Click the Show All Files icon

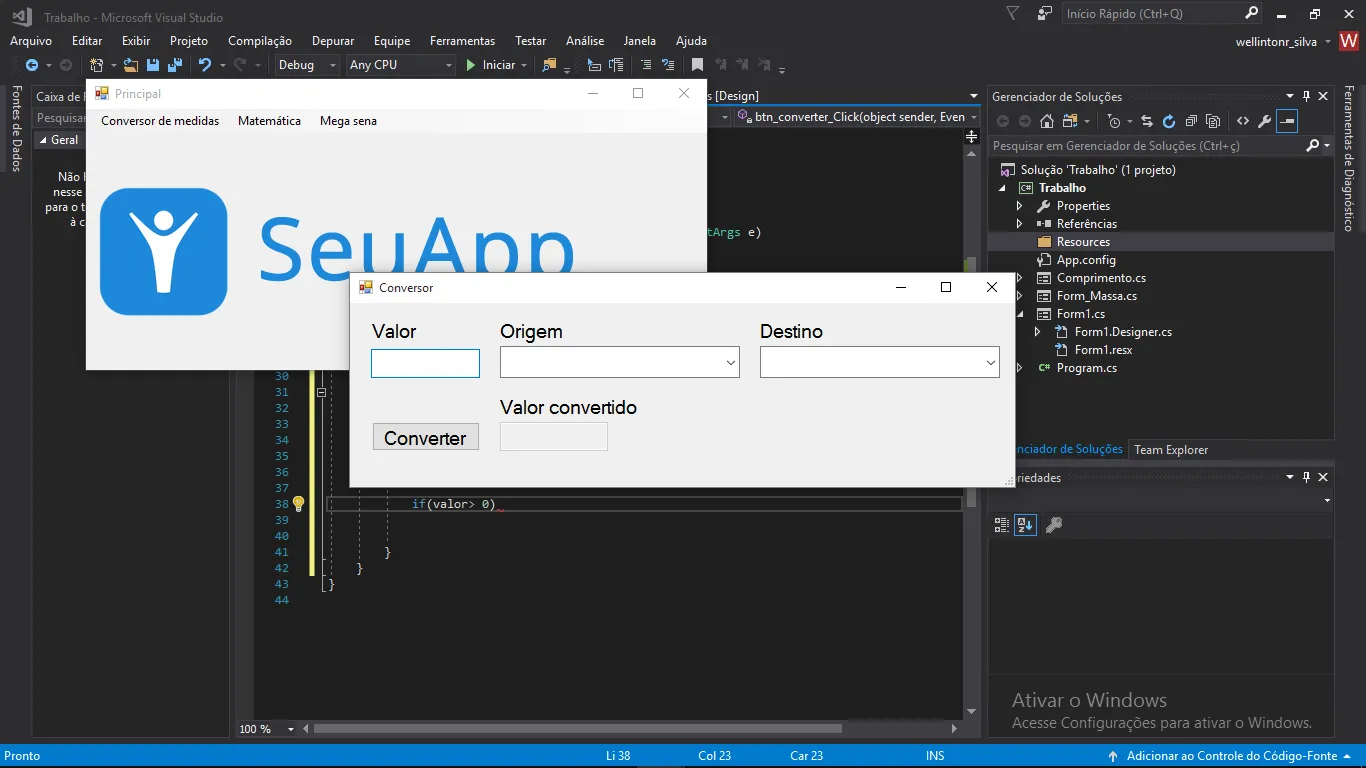(1213, 121)
